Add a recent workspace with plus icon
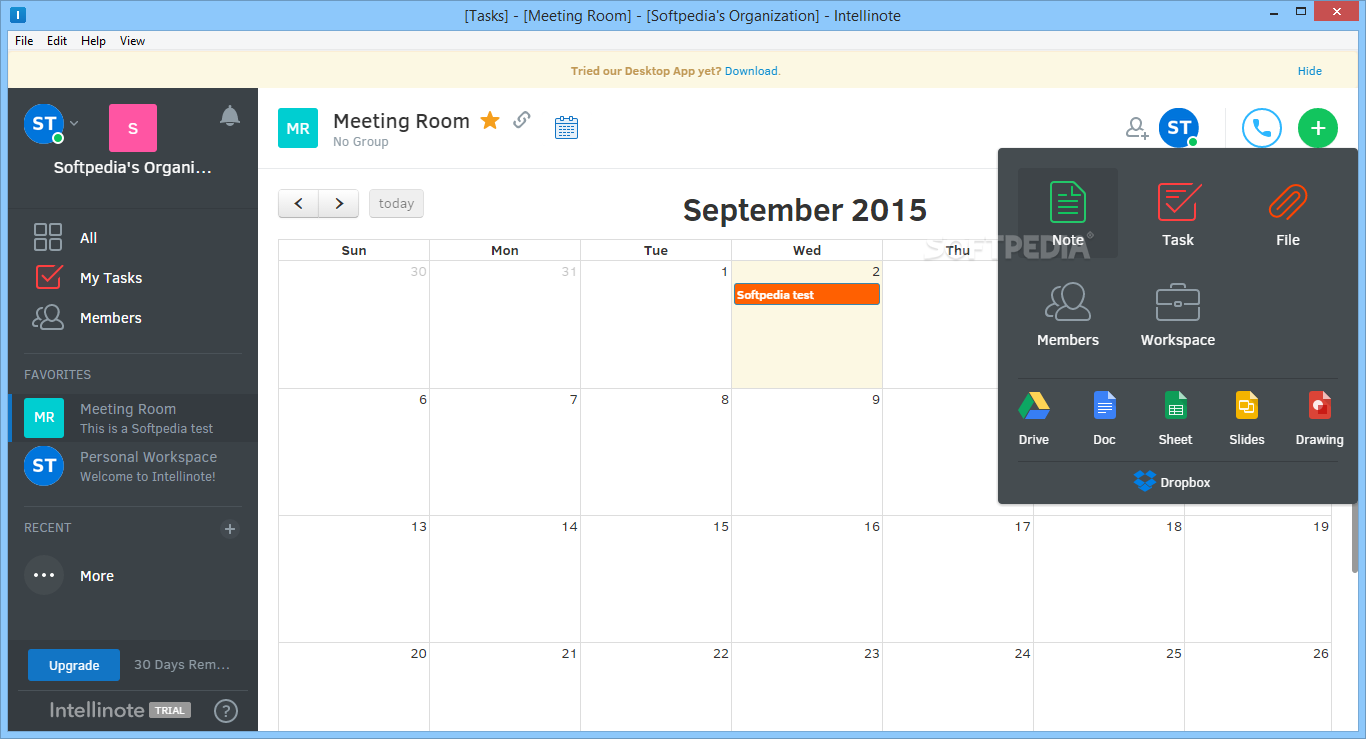 coord(230,529)
